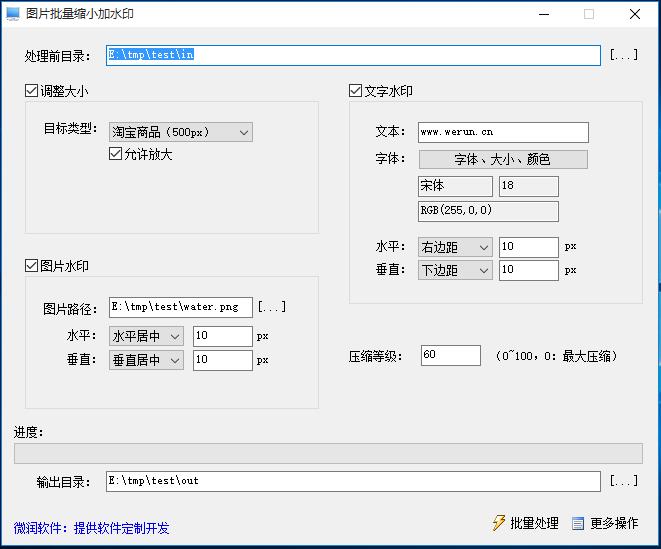Click image watermark 垂直 offset field
The image size is (661, 549).
(223, 360)
